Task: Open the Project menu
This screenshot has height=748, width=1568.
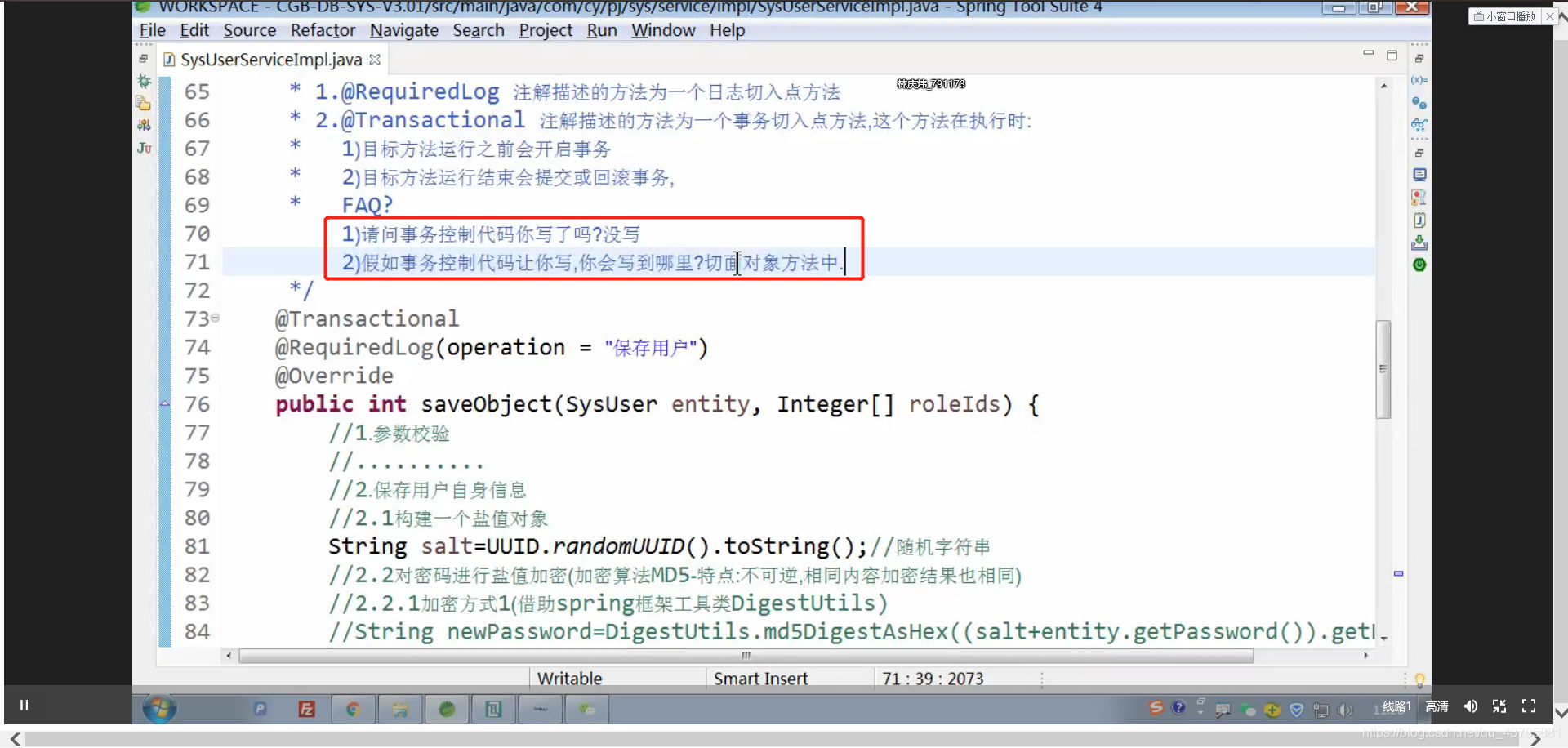Action: pyautogui.click(x=546, y=30)
